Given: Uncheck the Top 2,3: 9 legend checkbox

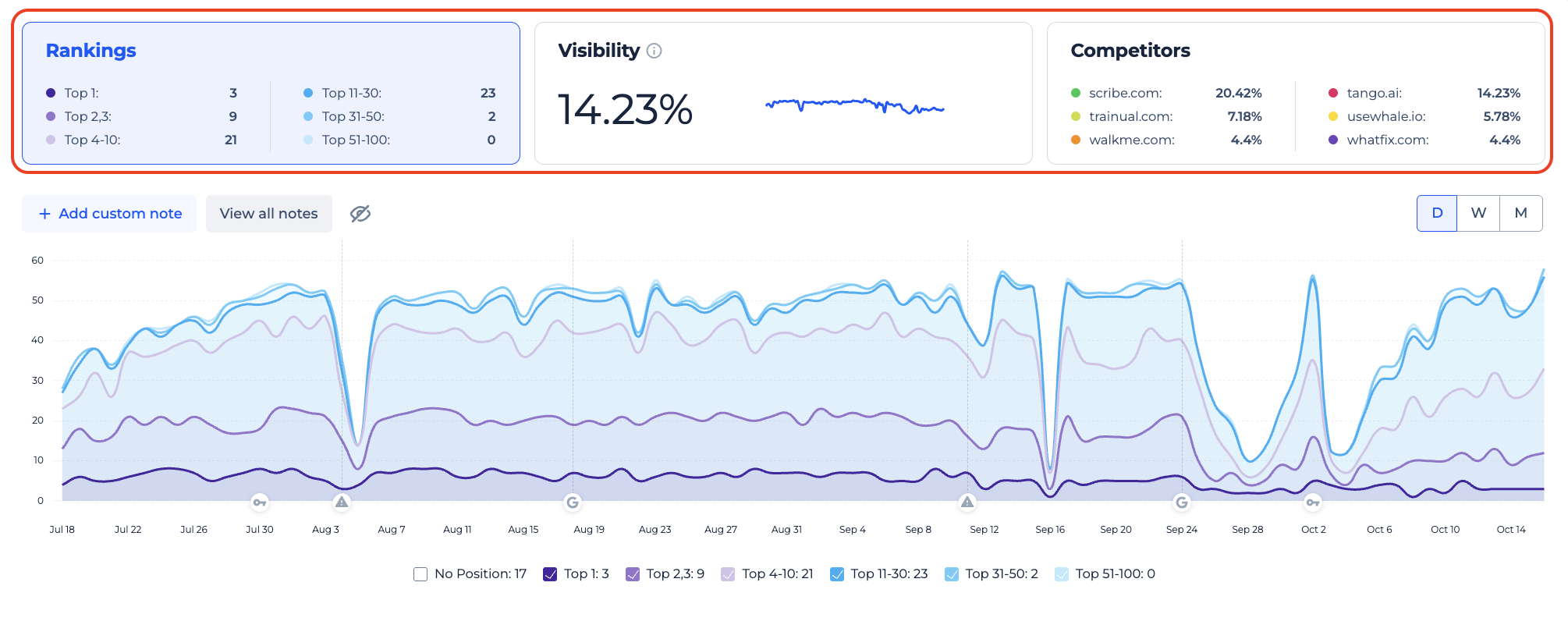Looking at the screenshot, I should (633, 574).
